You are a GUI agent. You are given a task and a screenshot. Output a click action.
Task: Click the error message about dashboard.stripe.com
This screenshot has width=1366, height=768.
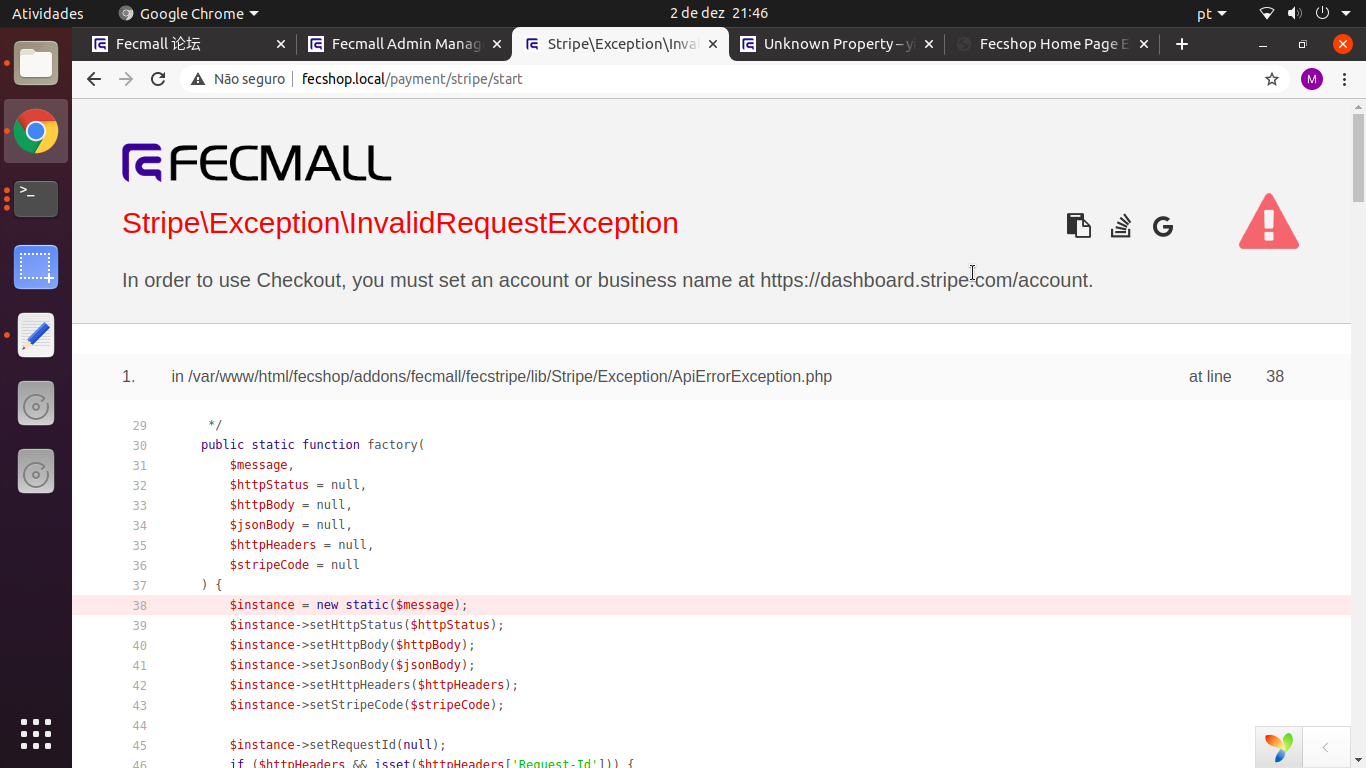tap(607, 280)
